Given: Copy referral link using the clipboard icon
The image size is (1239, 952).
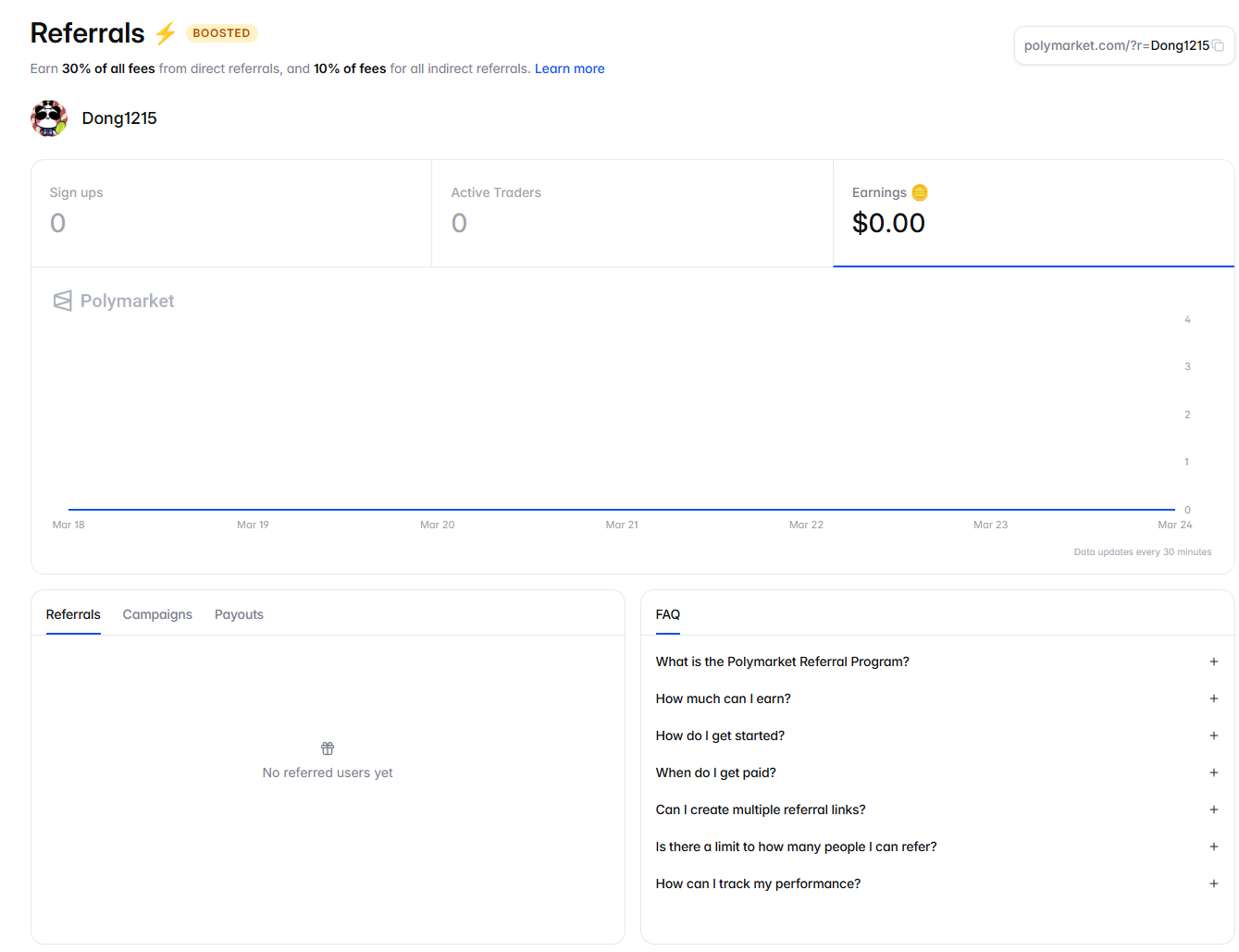Looking at the screenshot, I should pos(1218,45).
